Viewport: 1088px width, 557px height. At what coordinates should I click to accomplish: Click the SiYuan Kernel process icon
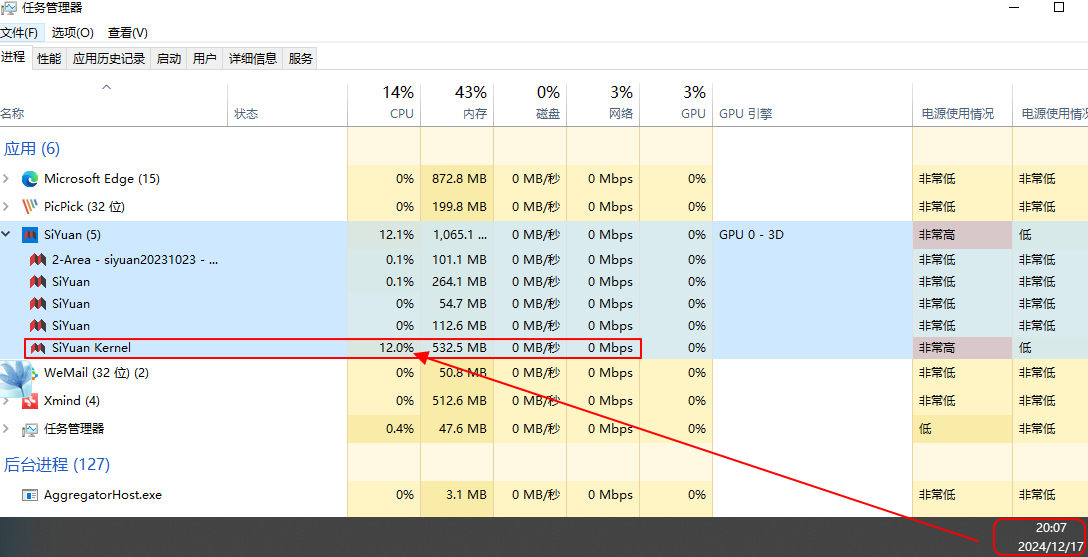(38, 348)
